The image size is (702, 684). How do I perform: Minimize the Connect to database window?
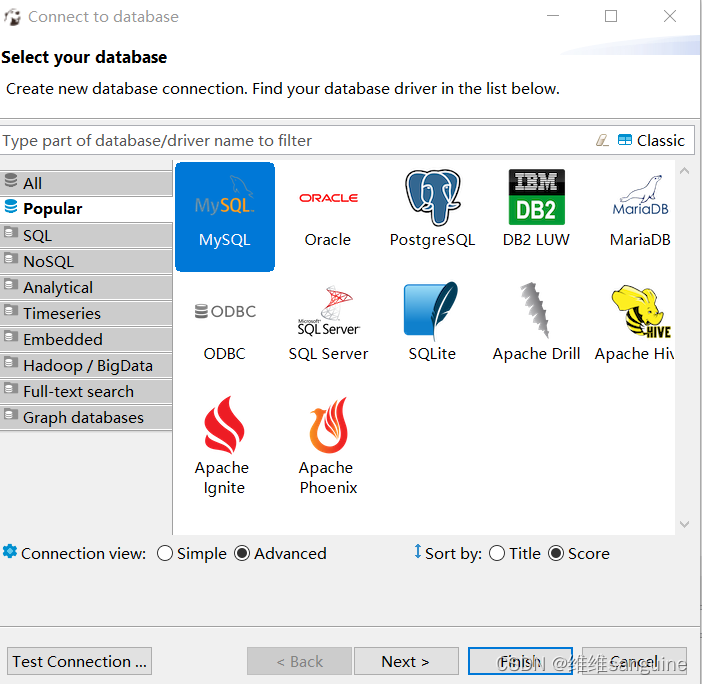(x=553, y=16)
